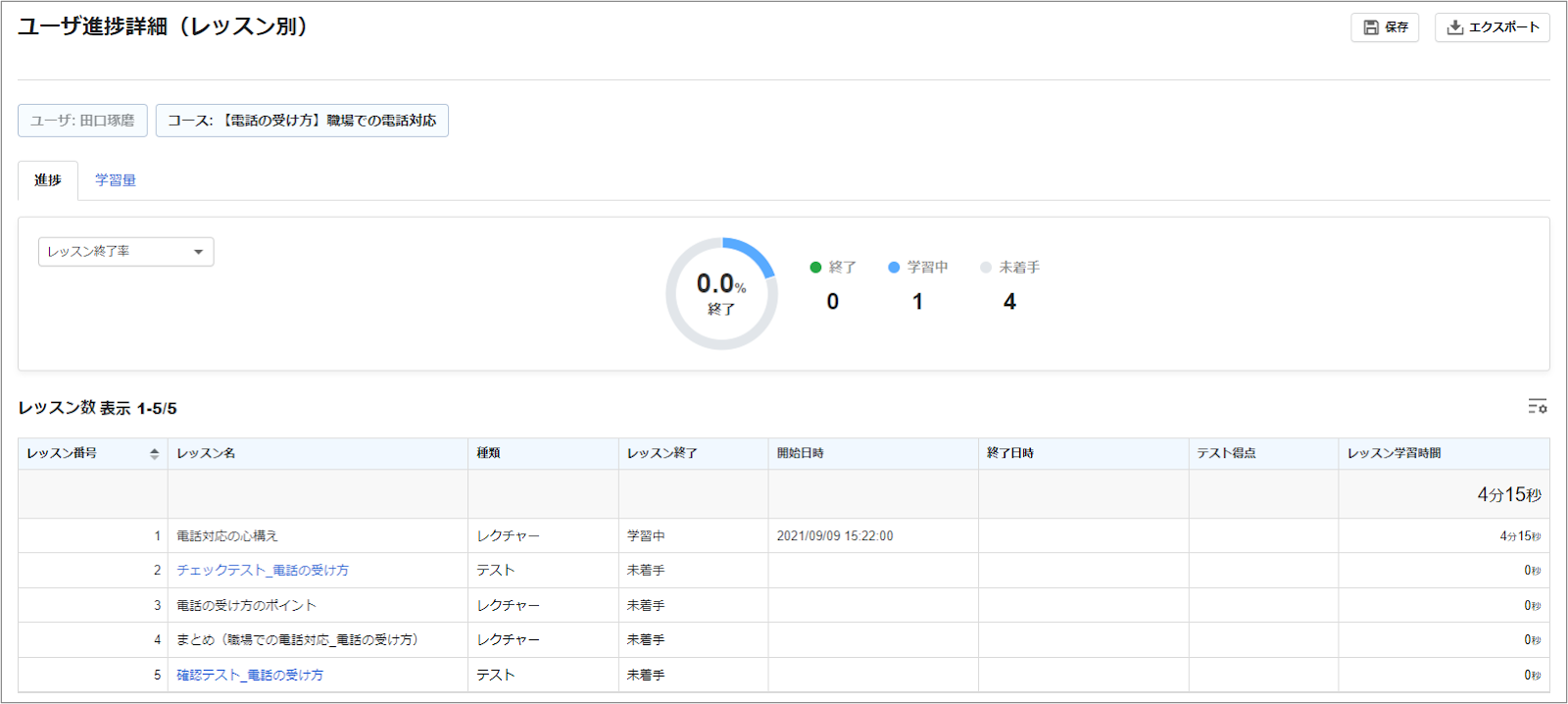Screen dimensions: 1568x704
Task: Open チェックテスト_電話の受け方 link
Action: point(263,571)
